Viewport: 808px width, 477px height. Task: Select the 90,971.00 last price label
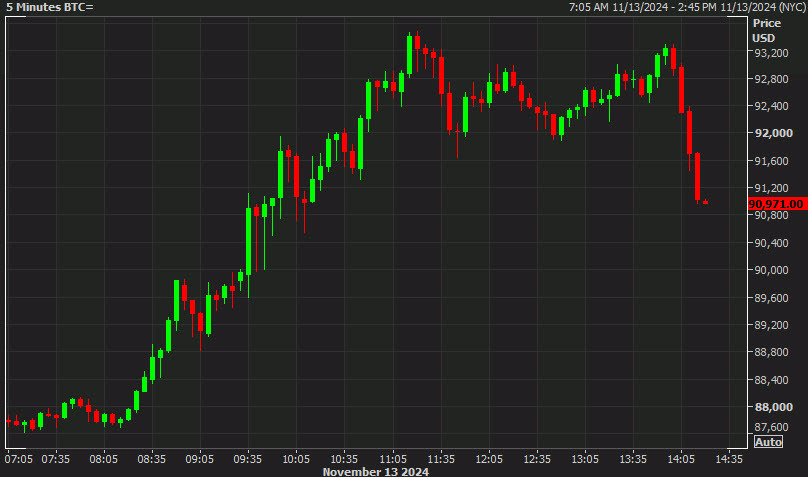(776, 204)
